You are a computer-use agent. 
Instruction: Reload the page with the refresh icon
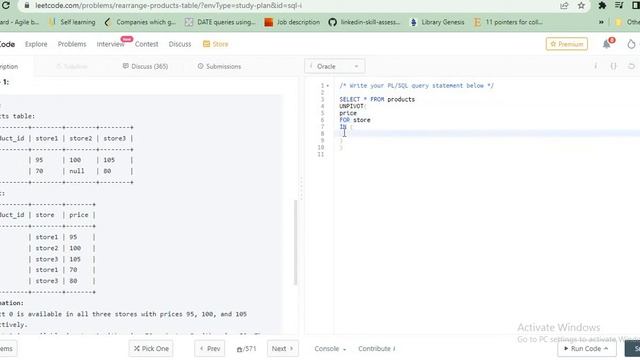pos(6,5)
